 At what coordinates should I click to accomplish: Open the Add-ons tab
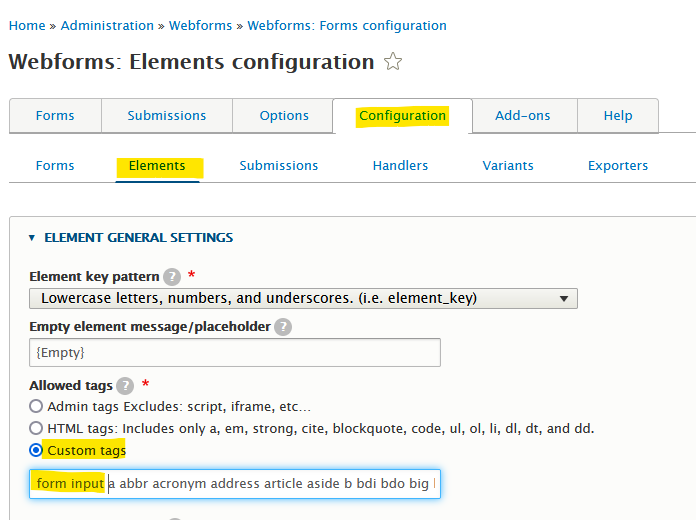tap(522, 115)
